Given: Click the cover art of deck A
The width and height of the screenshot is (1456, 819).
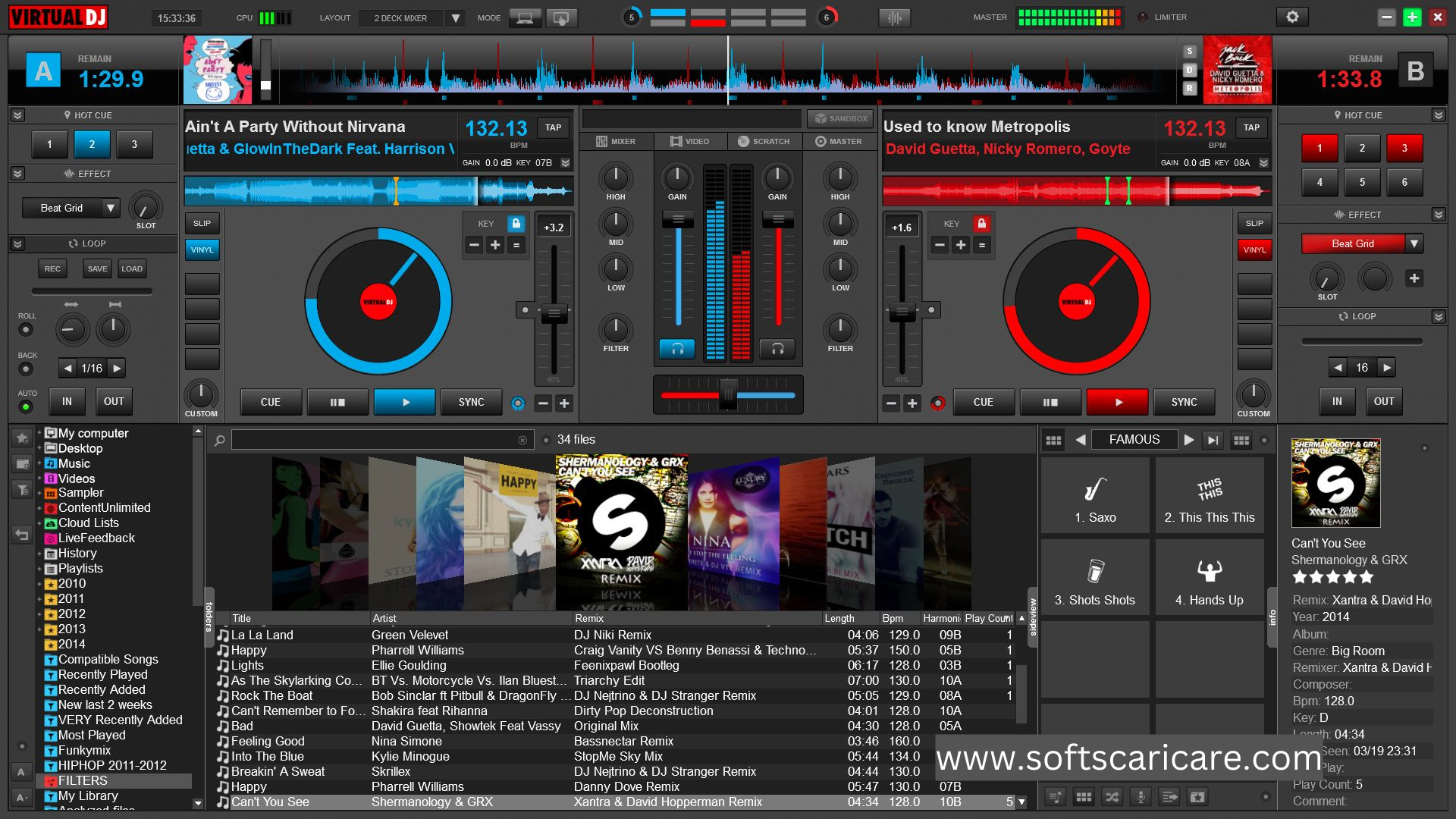Looking at the screenshot, I should pyautogui.click(x=218, y=71).
